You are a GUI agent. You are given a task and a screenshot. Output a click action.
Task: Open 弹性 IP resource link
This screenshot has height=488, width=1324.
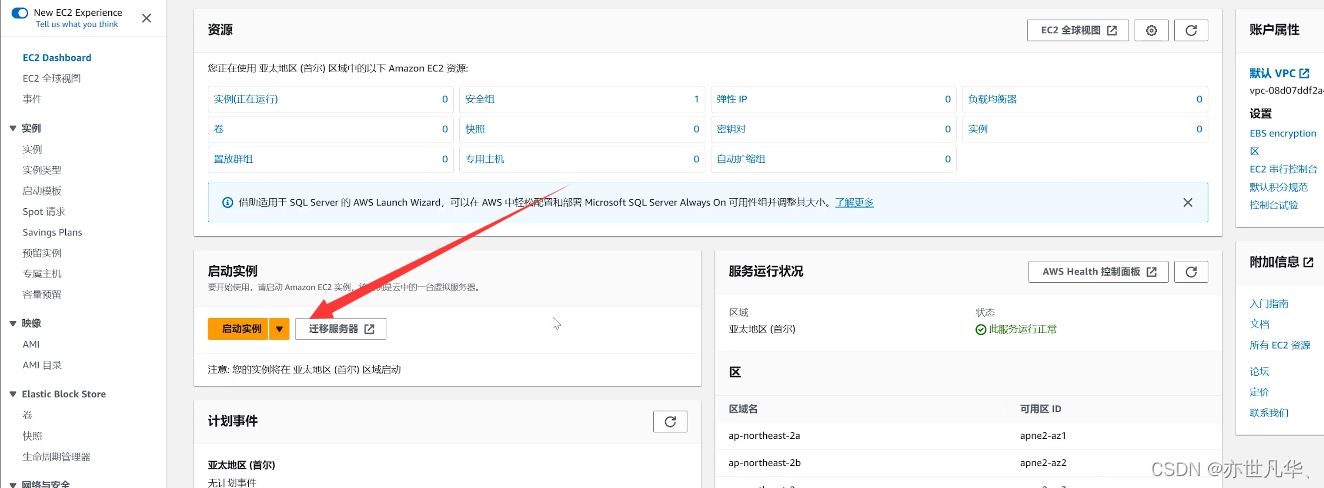732,100
